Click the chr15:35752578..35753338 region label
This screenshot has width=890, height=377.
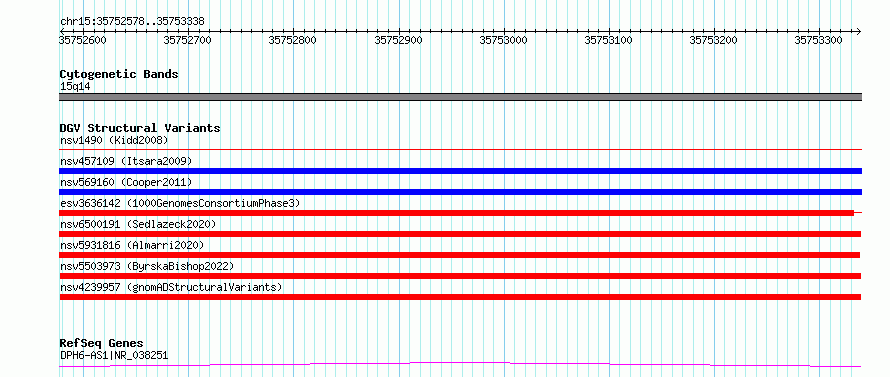[x=132, y=22]
